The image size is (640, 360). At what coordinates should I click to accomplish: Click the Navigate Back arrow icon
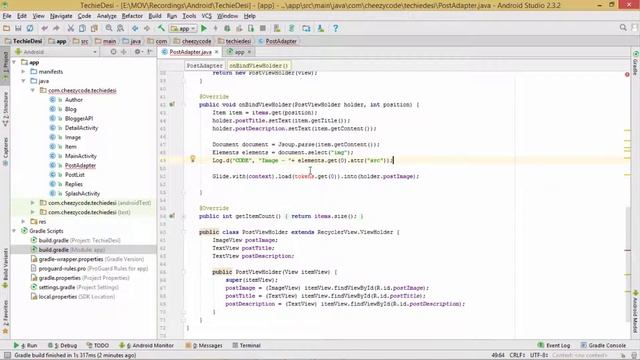pos(135,28)
